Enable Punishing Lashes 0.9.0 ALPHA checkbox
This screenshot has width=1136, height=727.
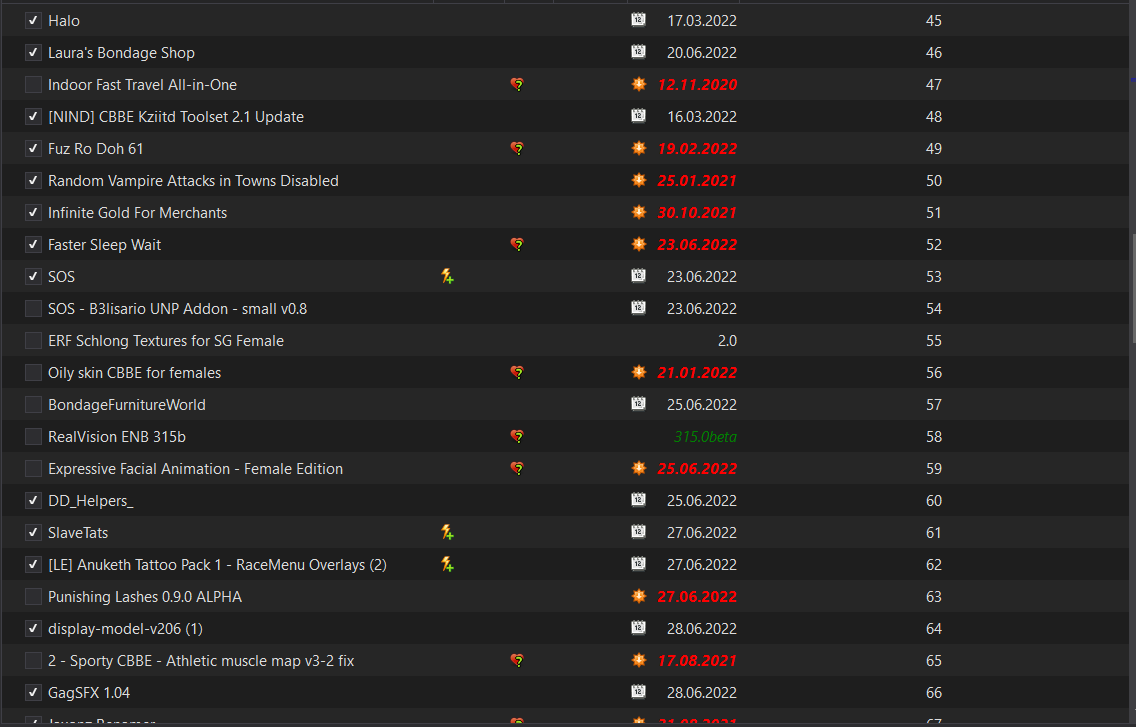pyautogui.click(x=33, y=597)
